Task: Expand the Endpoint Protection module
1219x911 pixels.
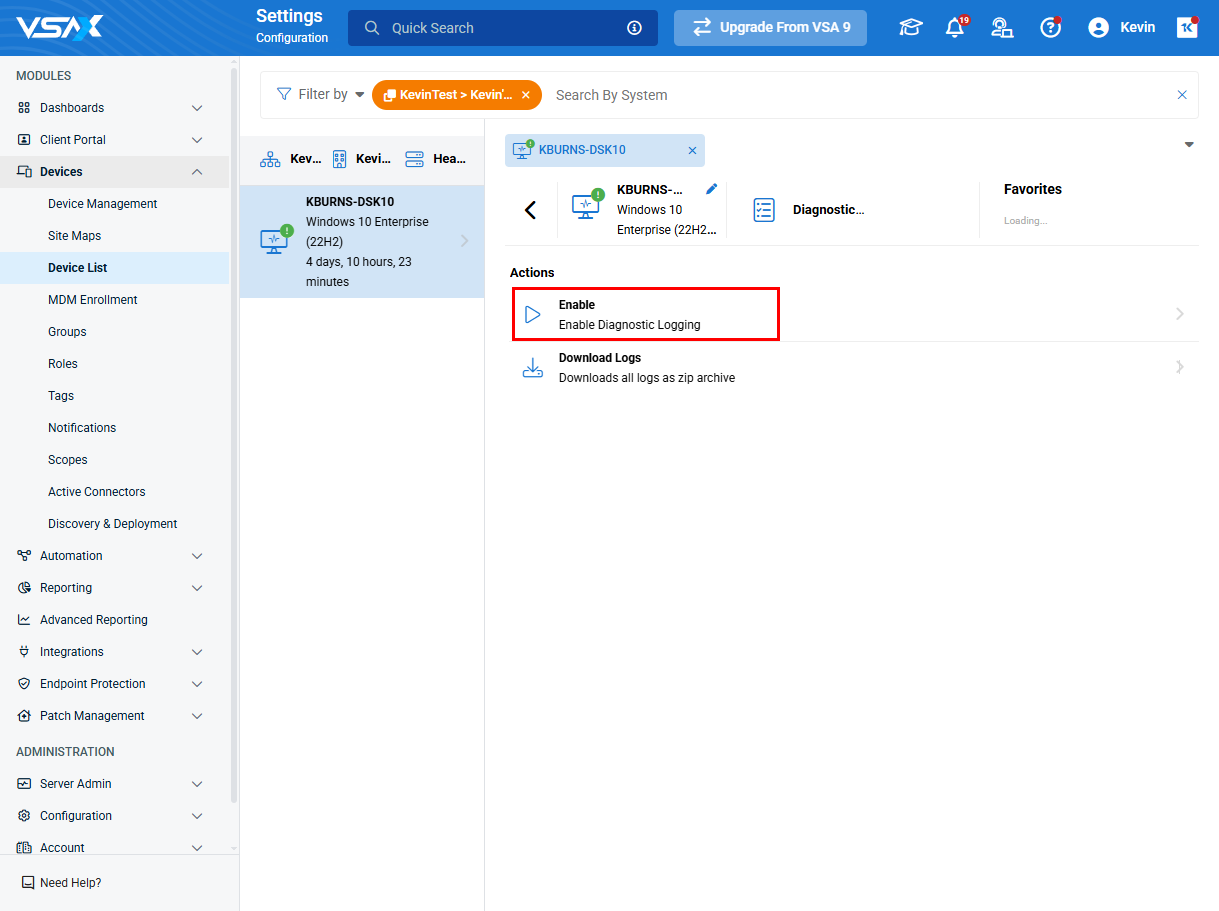Action: point(197,684)
